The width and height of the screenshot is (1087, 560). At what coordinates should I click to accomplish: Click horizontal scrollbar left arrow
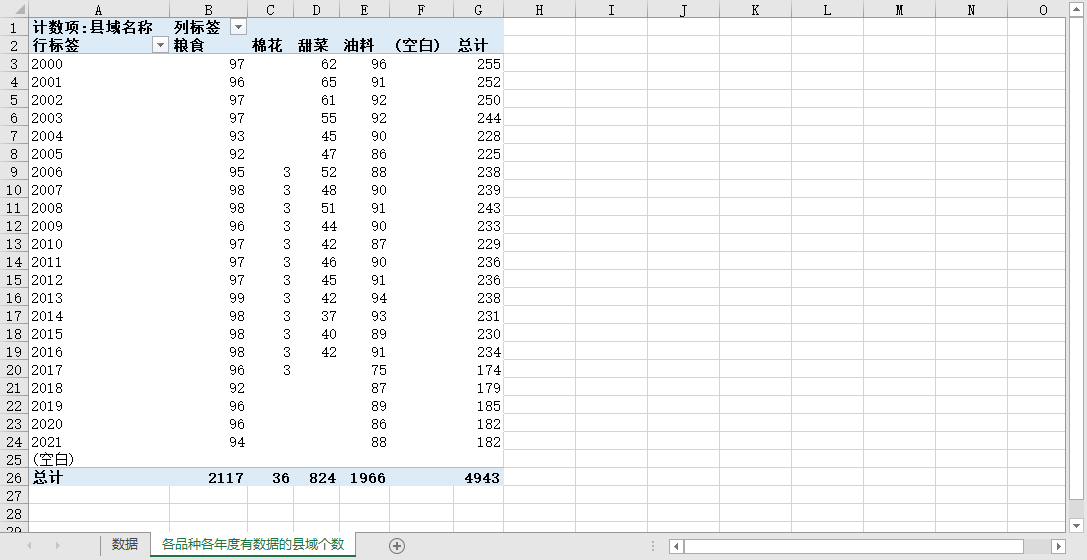(677, 546)
